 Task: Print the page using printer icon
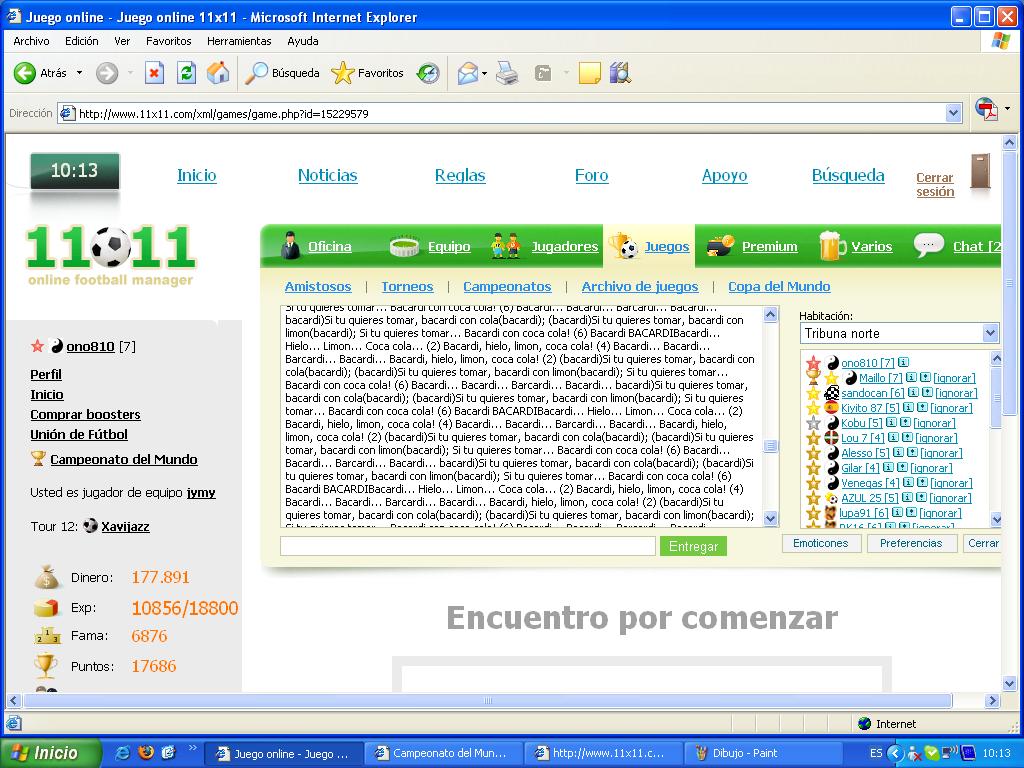tap(507, 73)
